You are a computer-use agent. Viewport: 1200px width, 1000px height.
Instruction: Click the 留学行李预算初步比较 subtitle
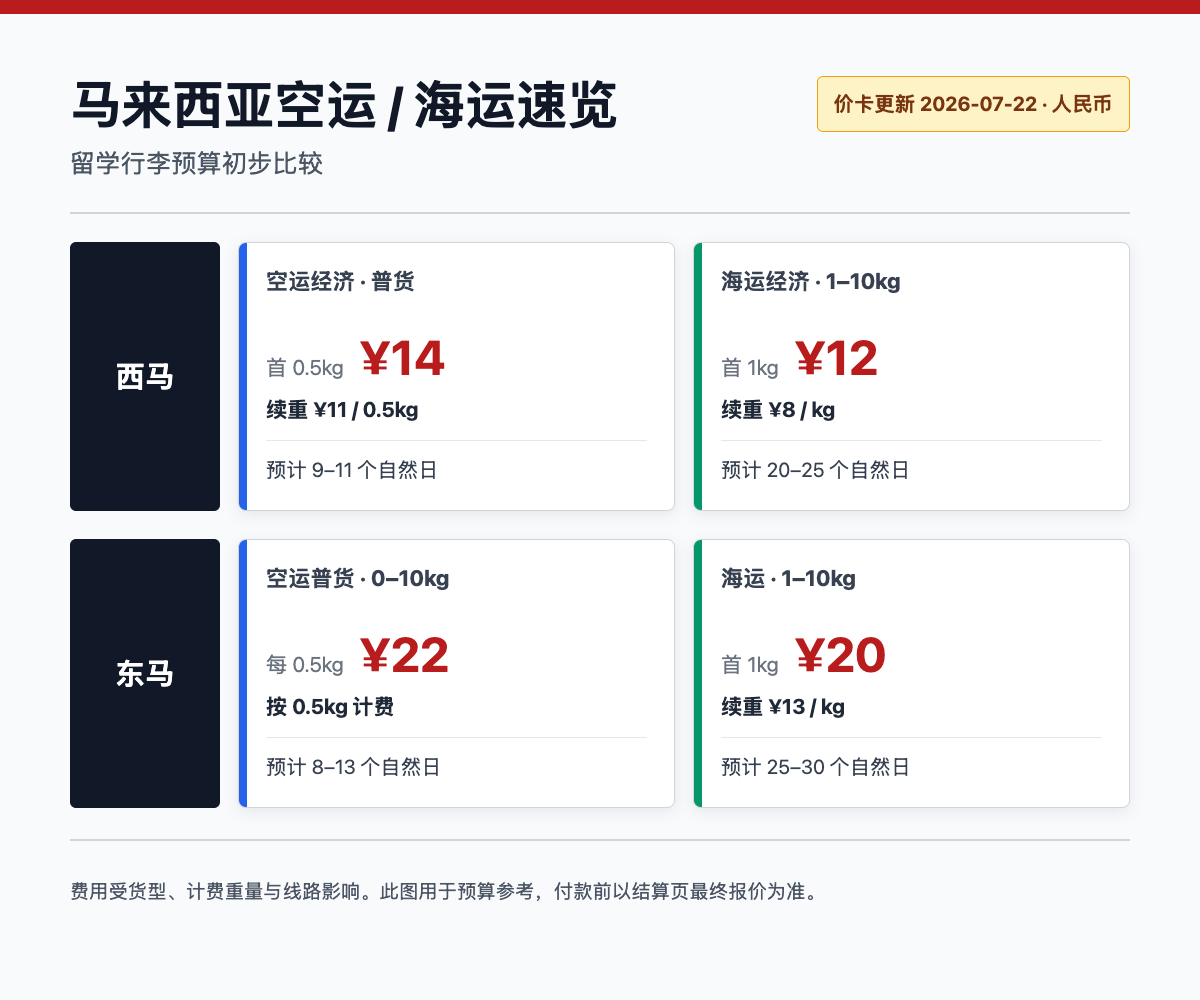(197, 163)
